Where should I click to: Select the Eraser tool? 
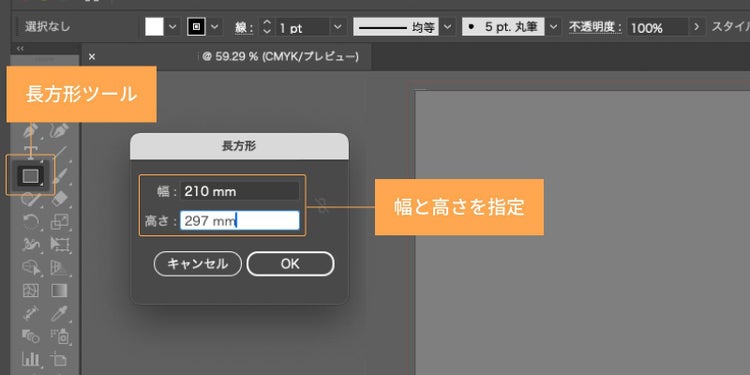[60, 198]
